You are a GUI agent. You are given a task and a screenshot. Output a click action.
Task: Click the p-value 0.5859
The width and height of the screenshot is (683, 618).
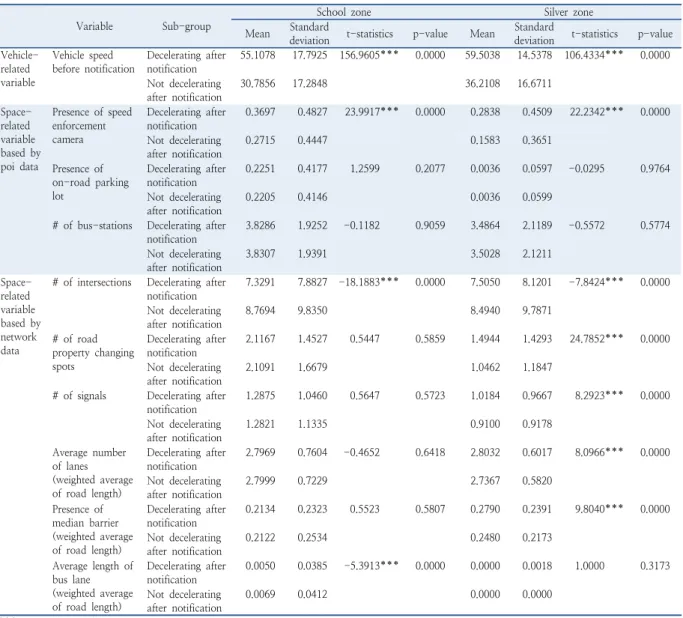click(430, 339)
